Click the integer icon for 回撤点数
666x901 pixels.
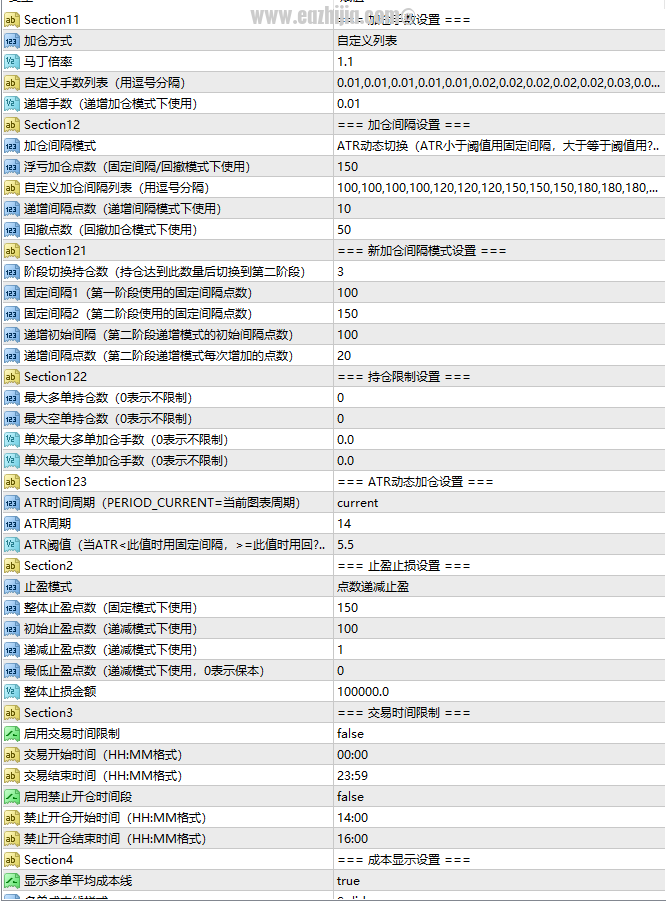[x=11, y=230]
